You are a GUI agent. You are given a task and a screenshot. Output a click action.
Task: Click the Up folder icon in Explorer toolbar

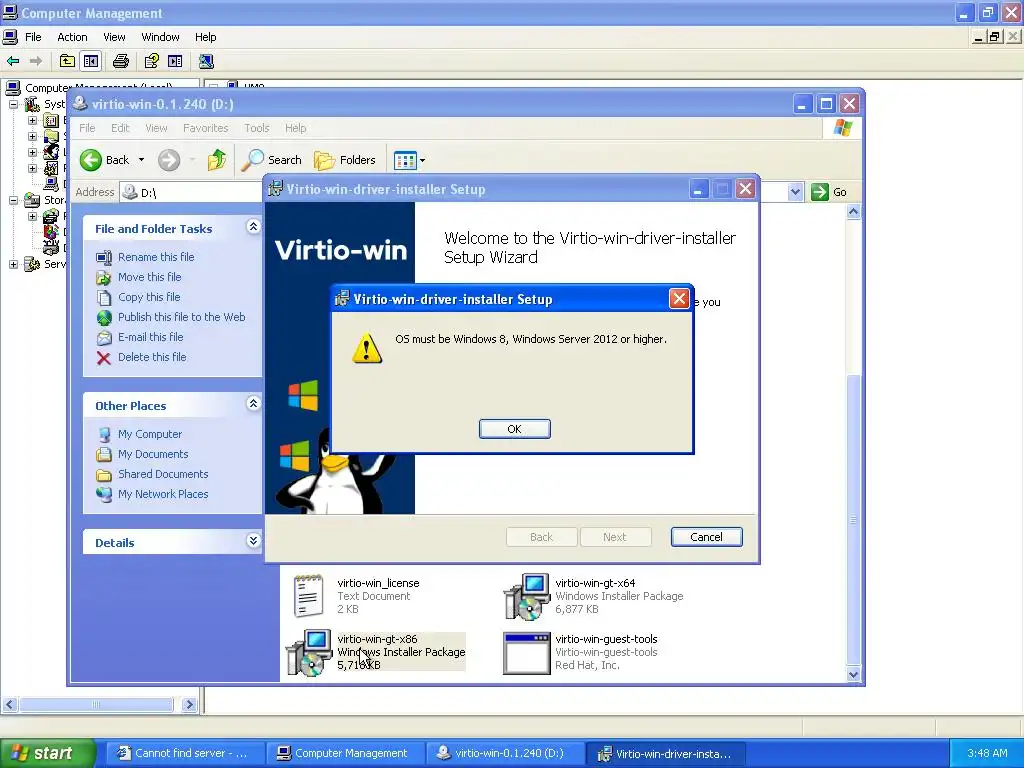[x=217, y=160]
